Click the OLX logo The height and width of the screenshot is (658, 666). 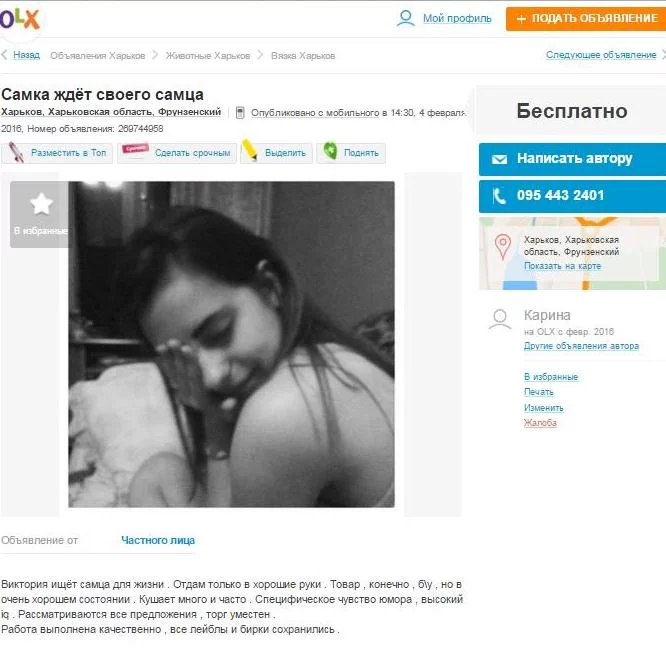(20, 20)
